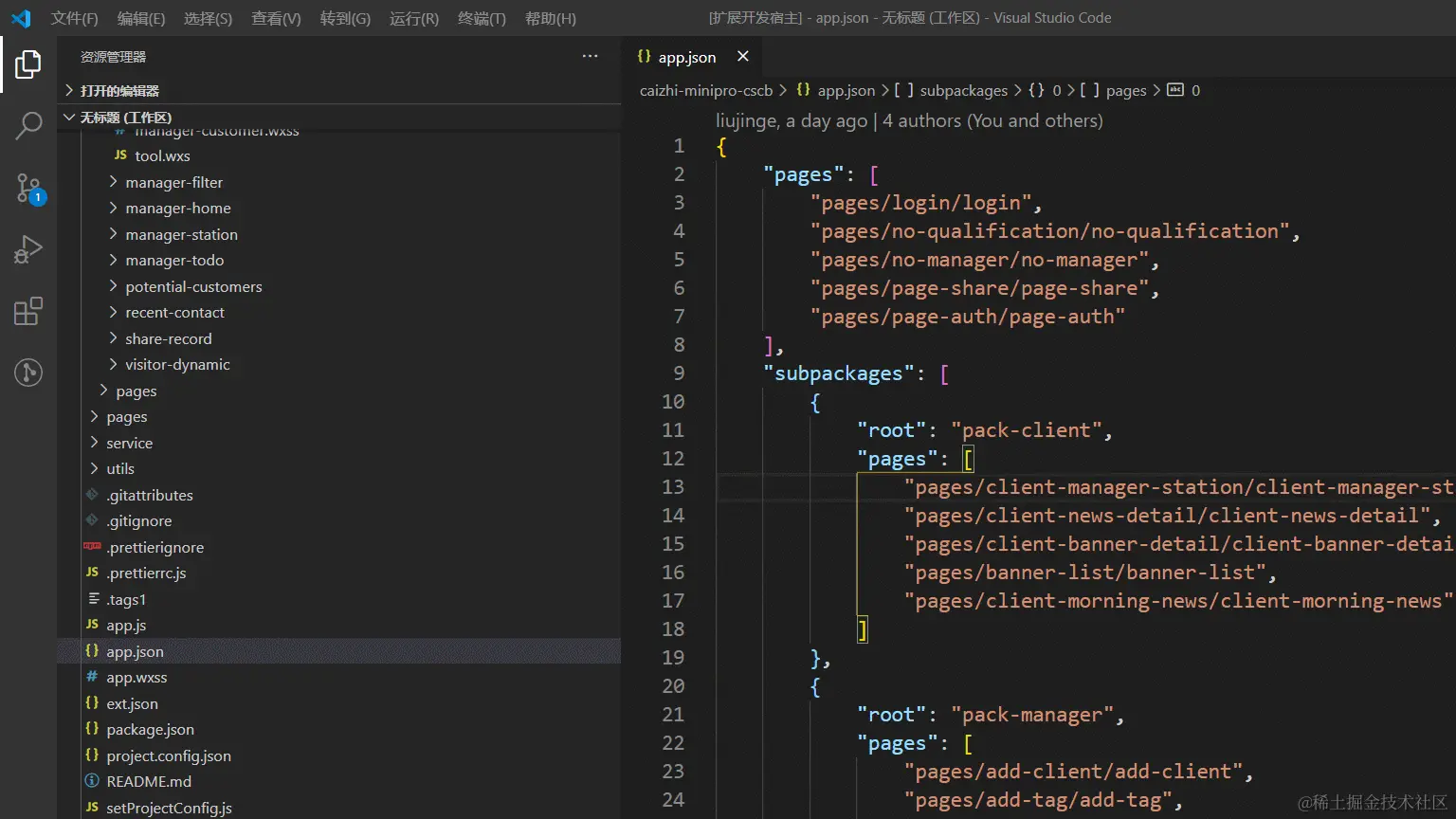
Task: Click "pages/add-tag/add-tag" on line 24
Action: (1038, 800)
